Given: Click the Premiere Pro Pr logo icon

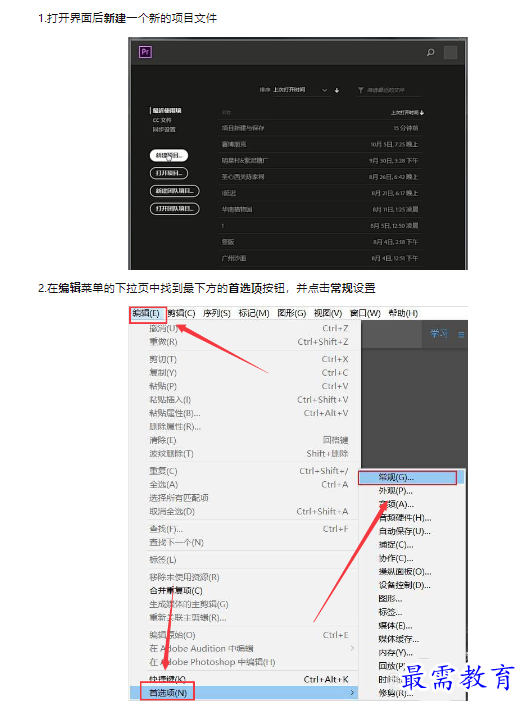Looking at the screenshot, I should pyautogui.click(x=145, y=52).
